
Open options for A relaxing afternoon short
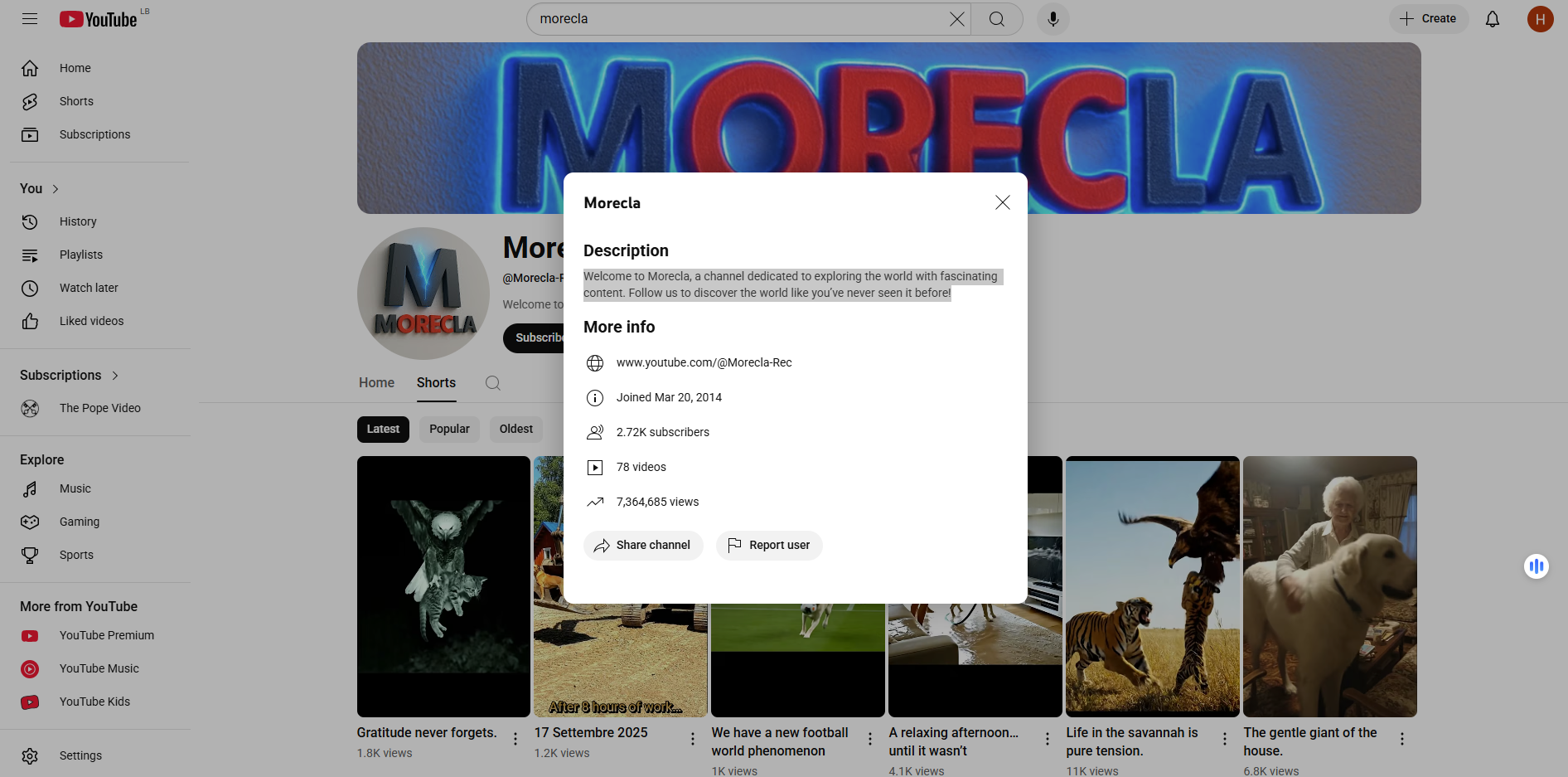1048,739
